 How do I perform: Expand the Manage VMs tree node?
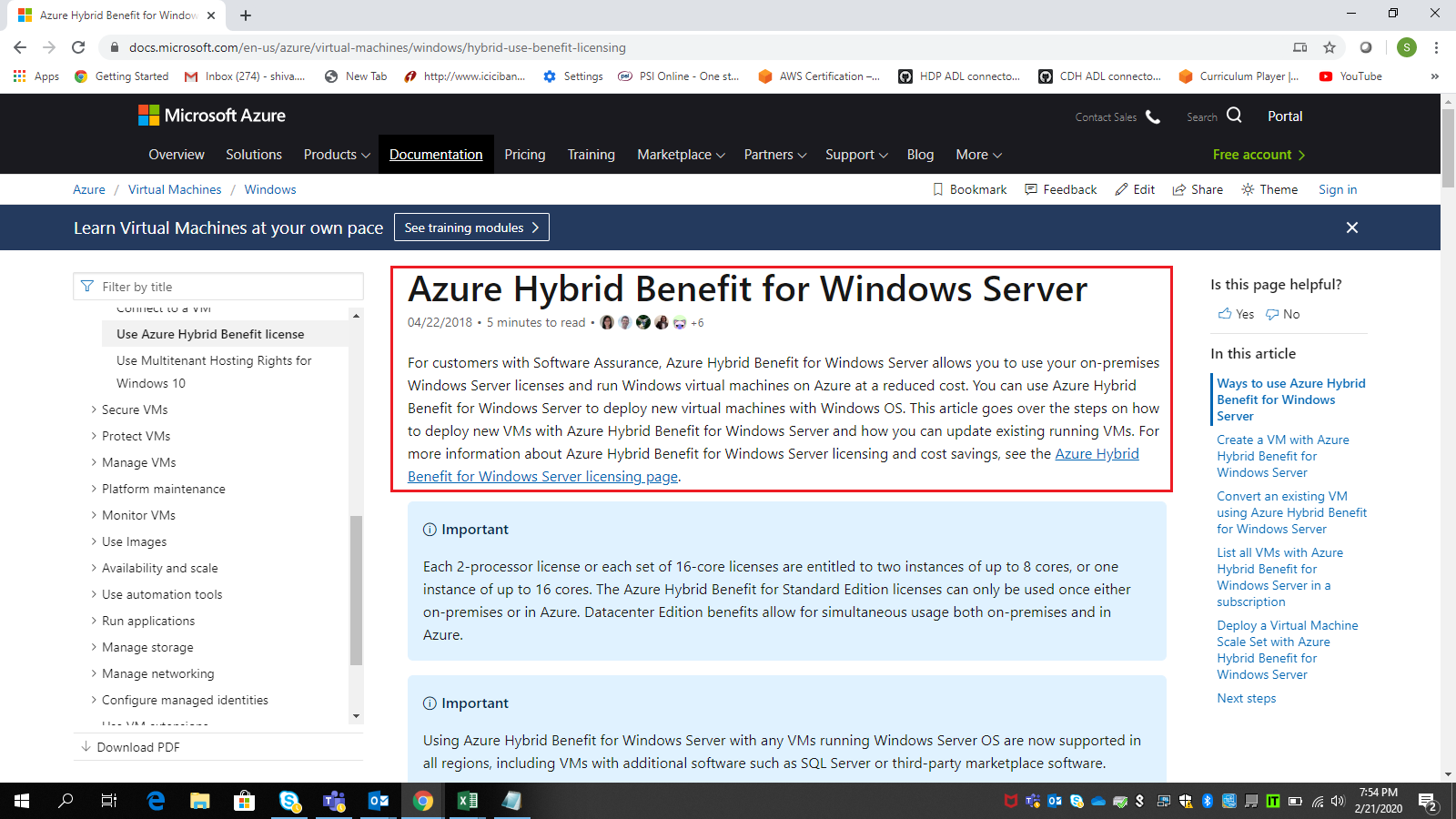94,462
